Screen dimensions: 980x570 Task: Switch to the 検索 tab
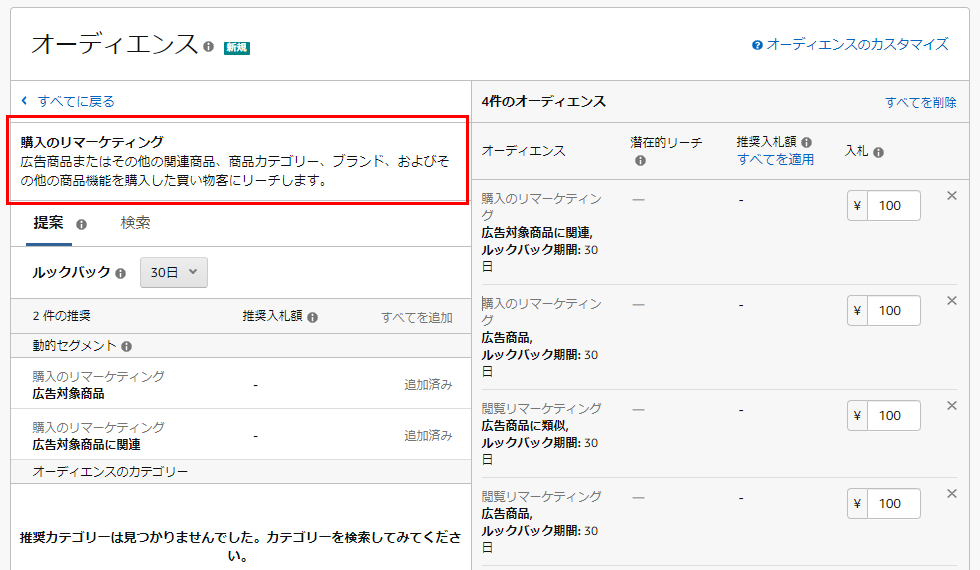click(x=135, y=223)
